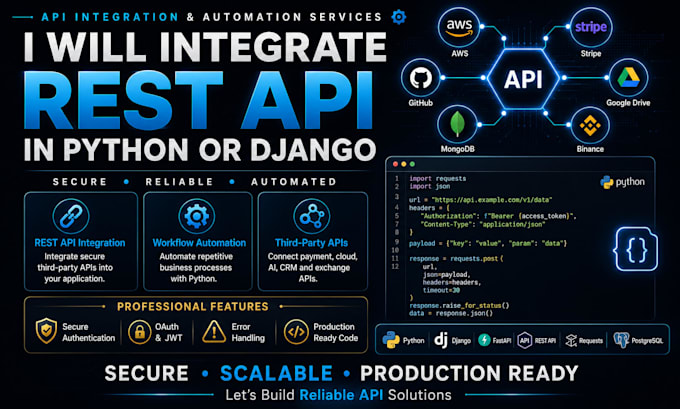Click response.raise_for_status() in the code
Image resolution: width=680 pixels, height=409 pixels.
pyautogui.click(x=459, y=305)
